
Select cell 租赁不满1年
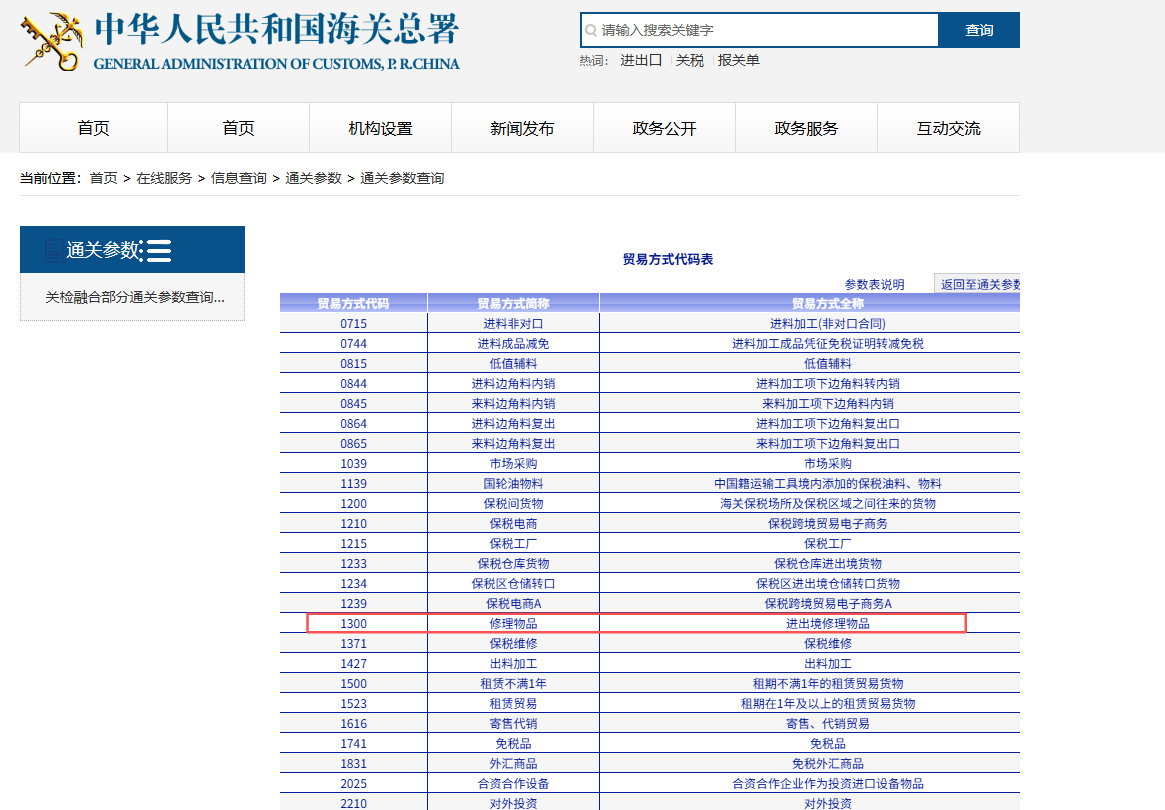(513, 684)
